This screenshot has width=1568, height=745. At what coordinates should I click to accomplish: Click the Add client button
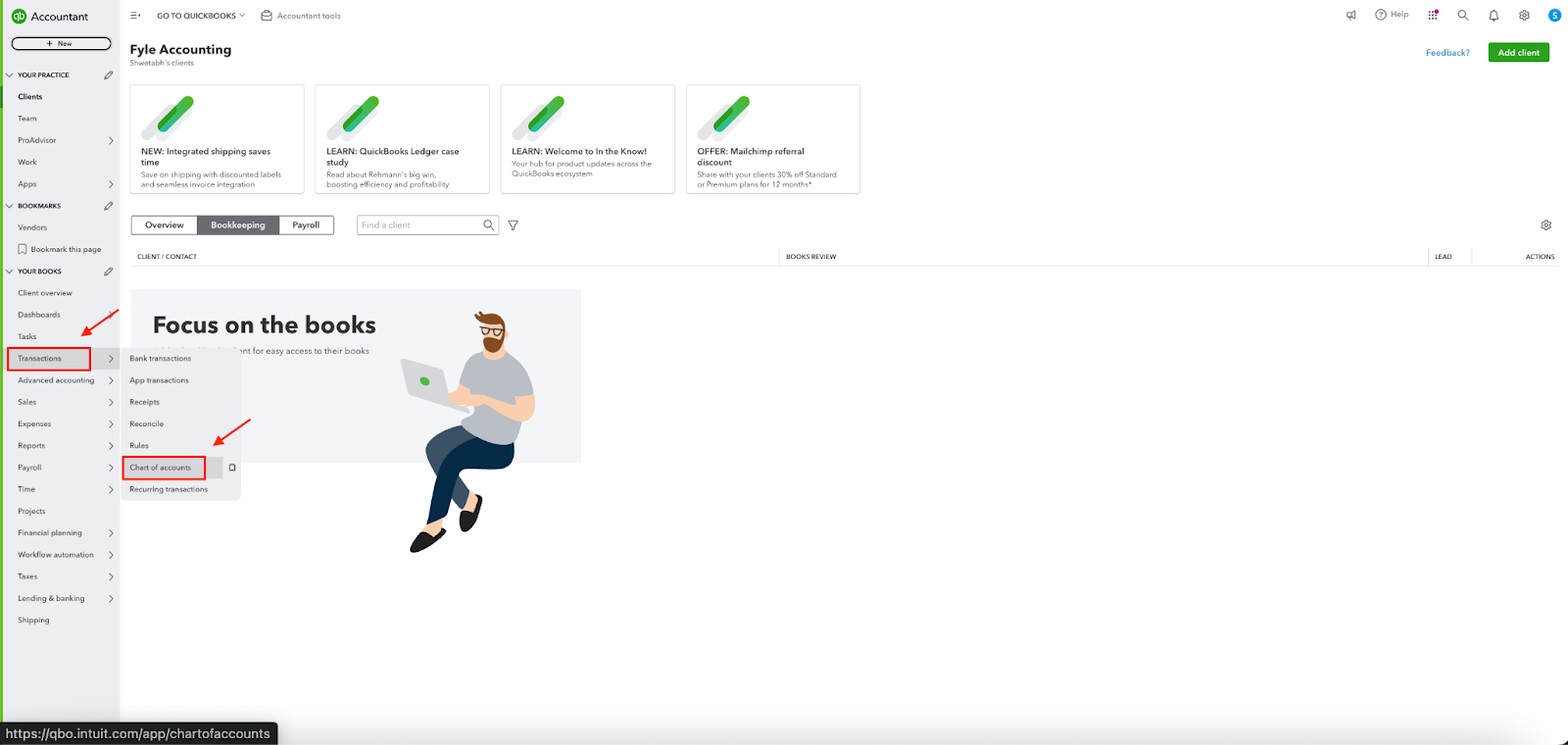coord(1518,53)
